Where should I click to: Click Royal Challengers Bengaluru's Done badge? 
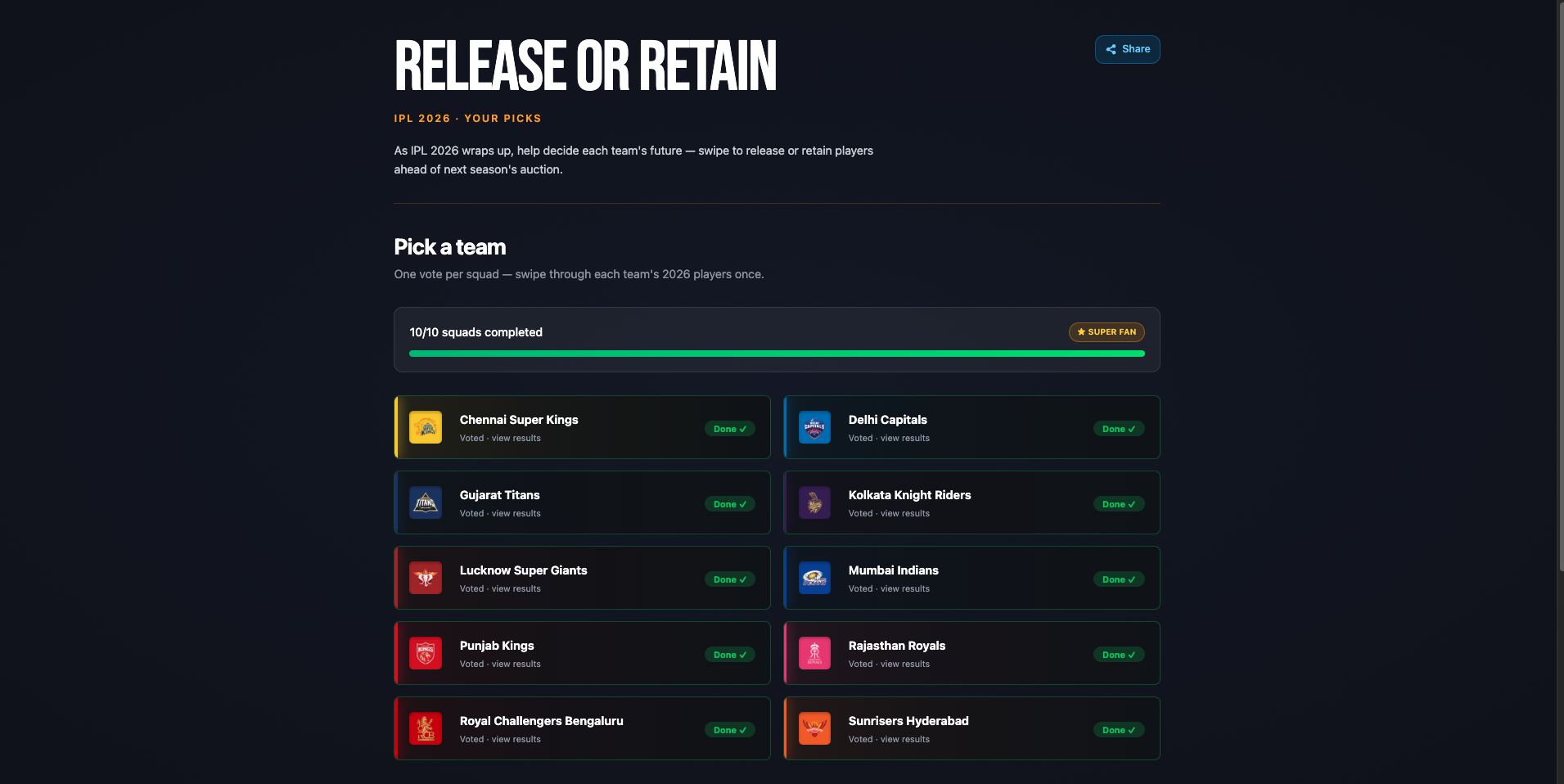pos(730,730)
